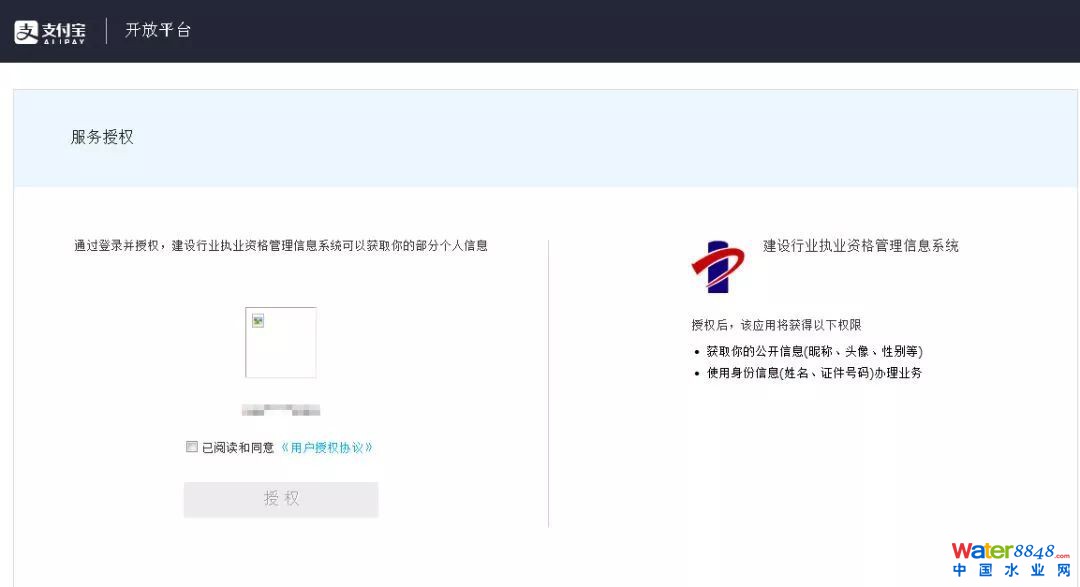Click bullet before 使用身份信息
The image size is (1080, 587).
pyautogui.click(x=697, y=374)
